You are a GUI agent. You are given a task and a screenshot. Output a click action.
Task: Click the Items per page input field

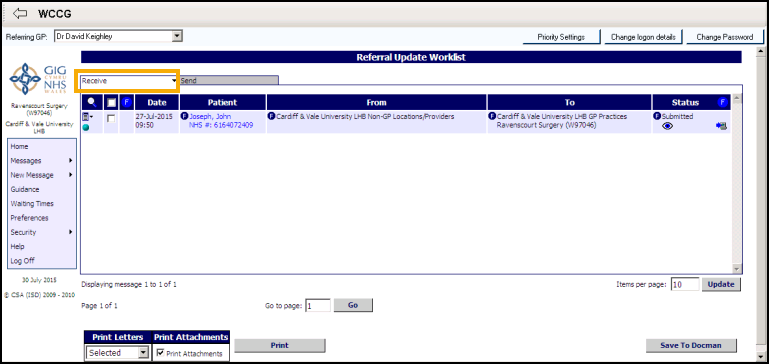(x=685, y=284)
